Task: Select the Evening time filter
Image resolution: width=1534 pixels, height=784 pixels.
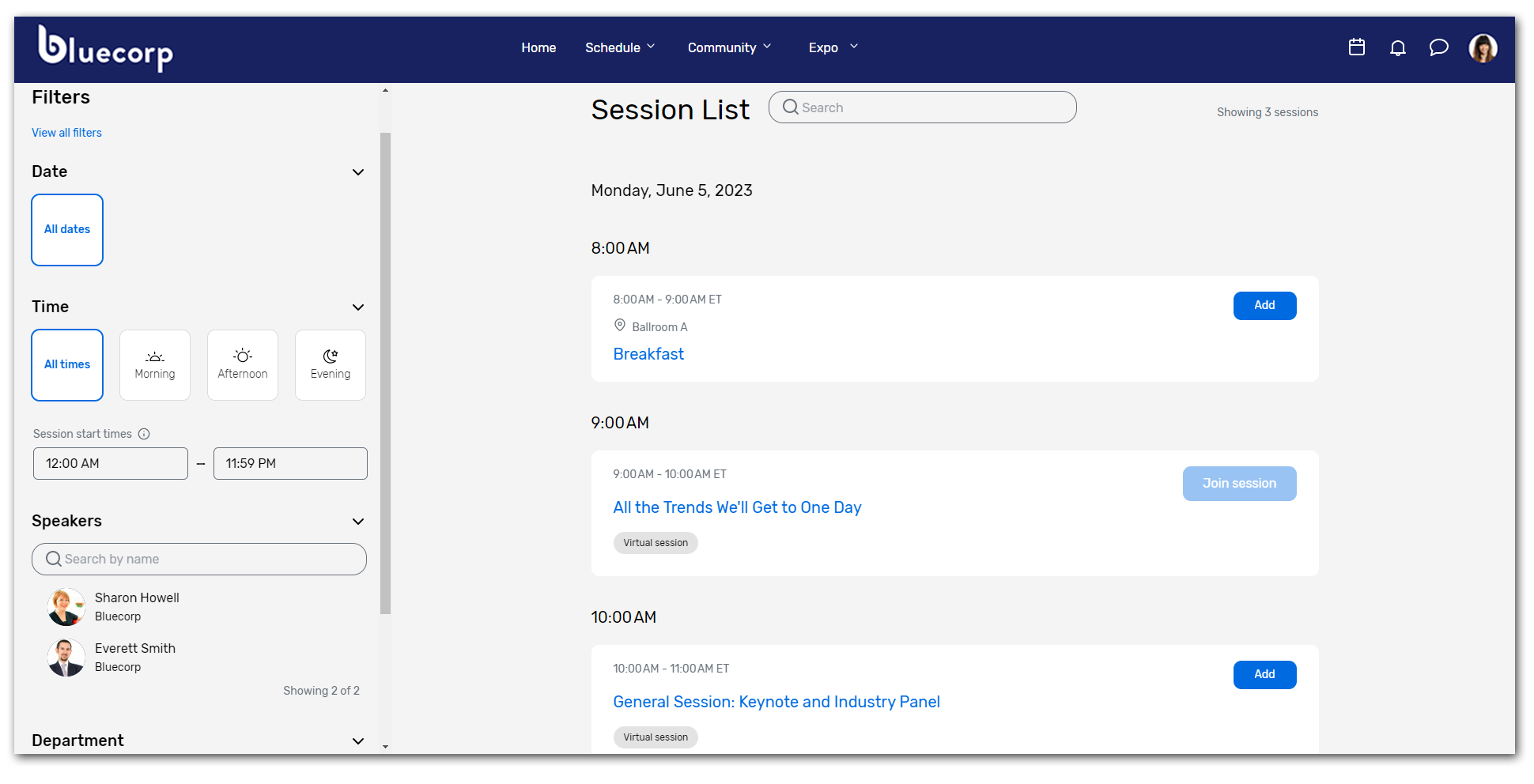Action: pos(330,364)
